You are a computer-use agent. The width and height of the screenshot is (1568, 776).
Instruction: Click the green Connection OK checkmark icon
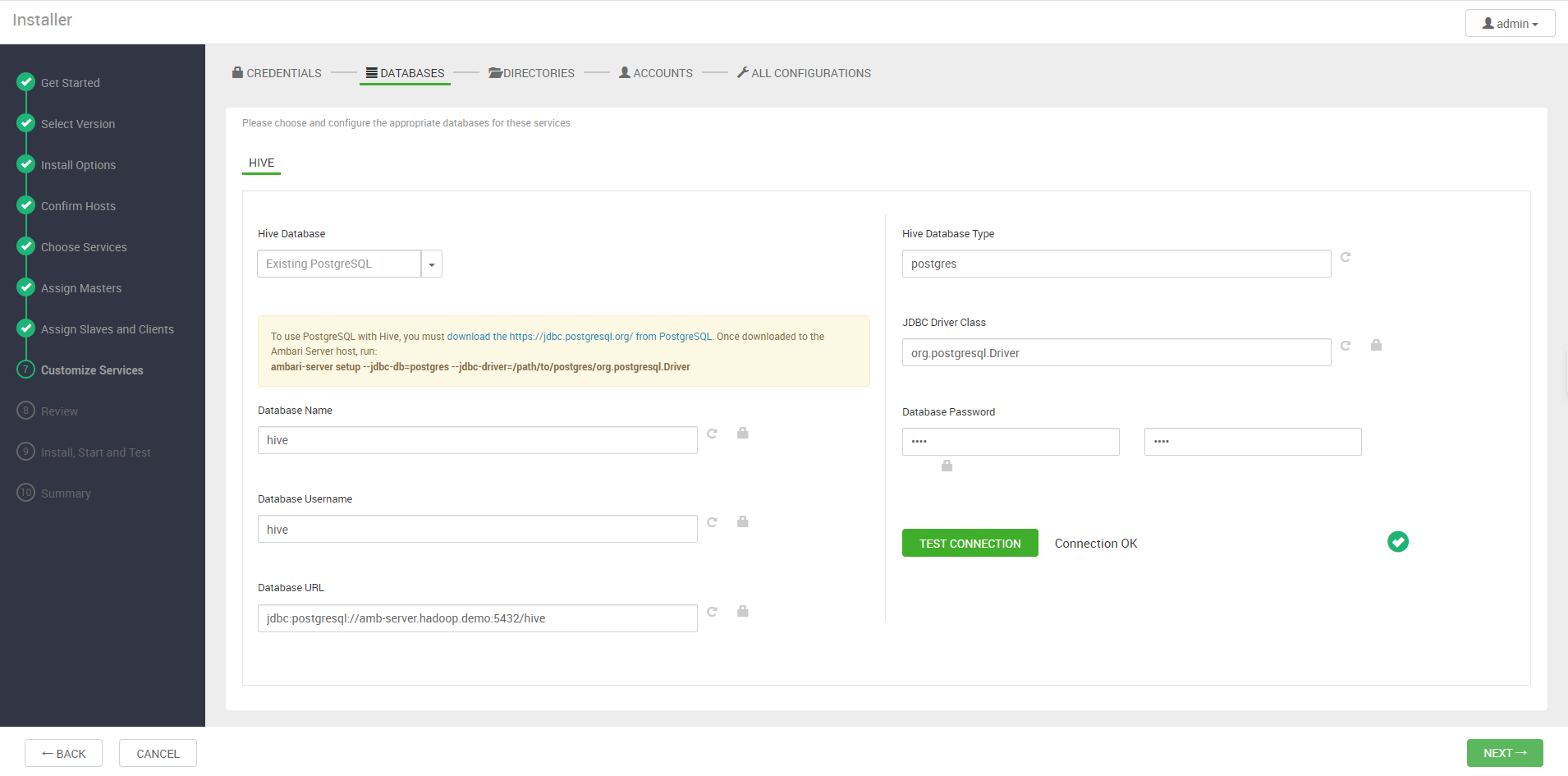(1397, 542)
